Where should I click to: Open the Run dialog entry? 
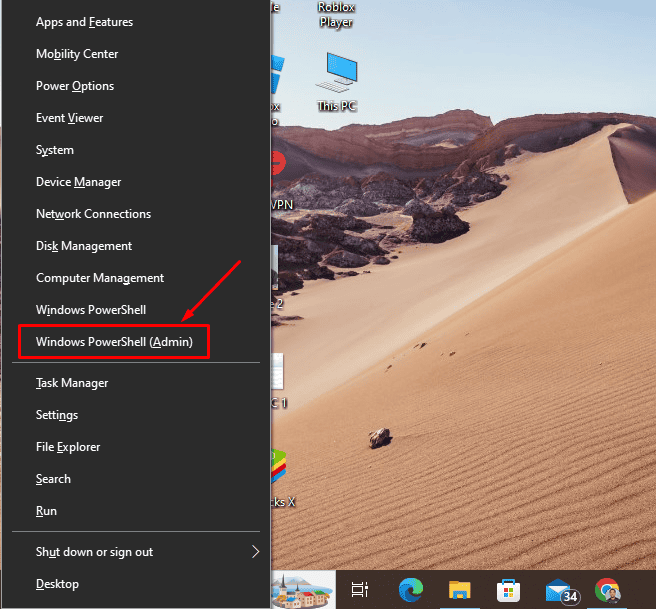[x=136, y=511]
